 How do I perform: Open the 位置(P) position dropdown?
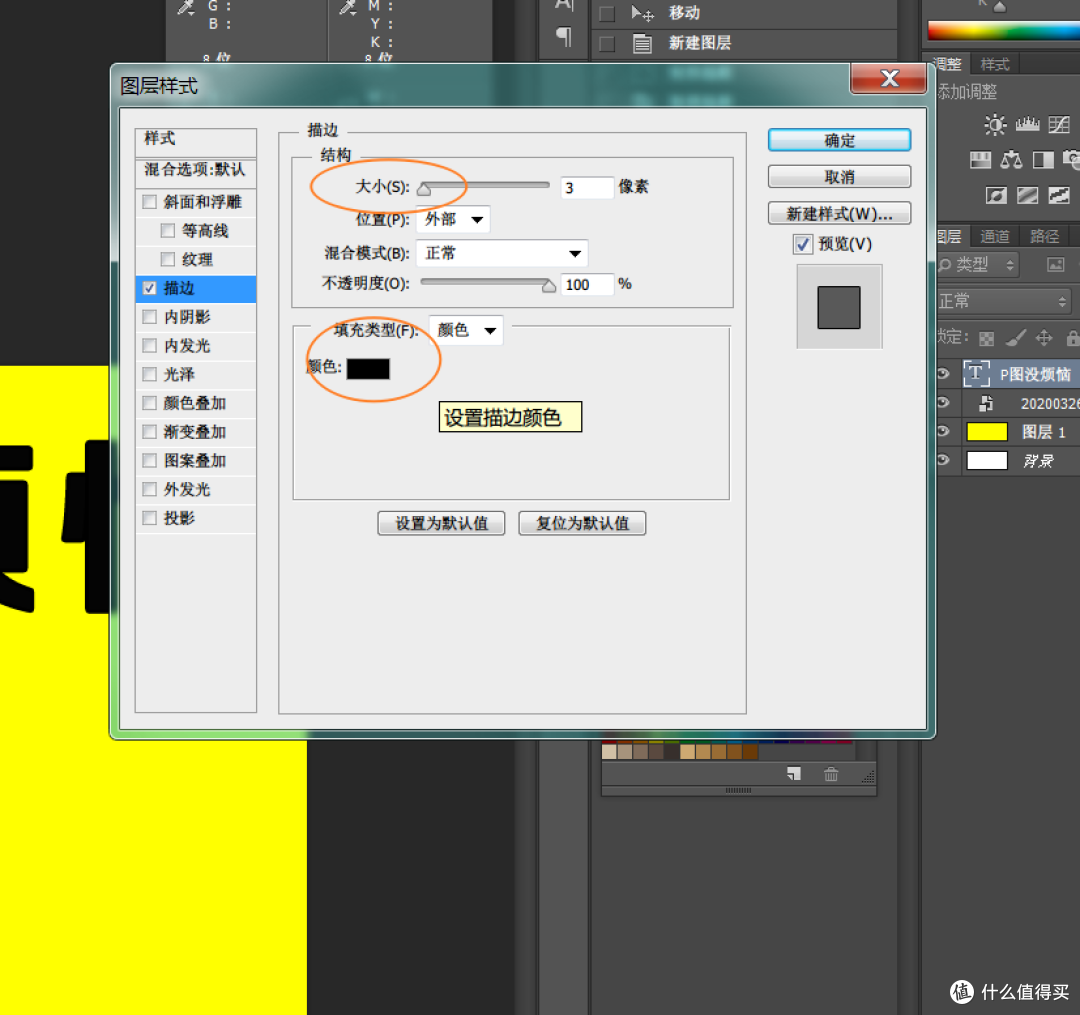tap(453, 219)
